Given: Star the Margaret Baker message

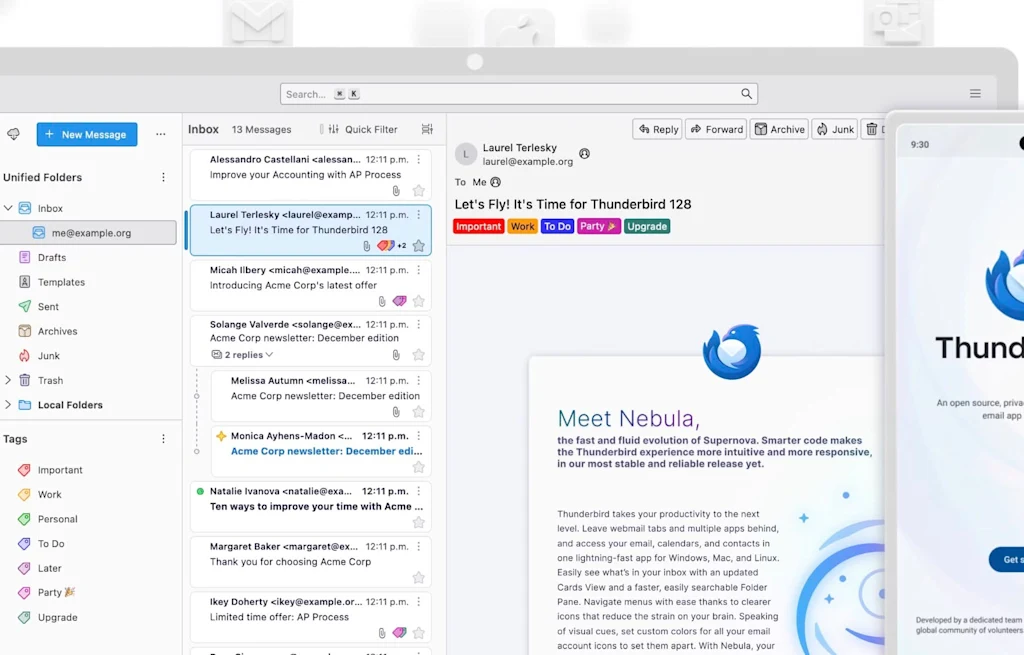Looking at the screenshot, I should point(419,577).
